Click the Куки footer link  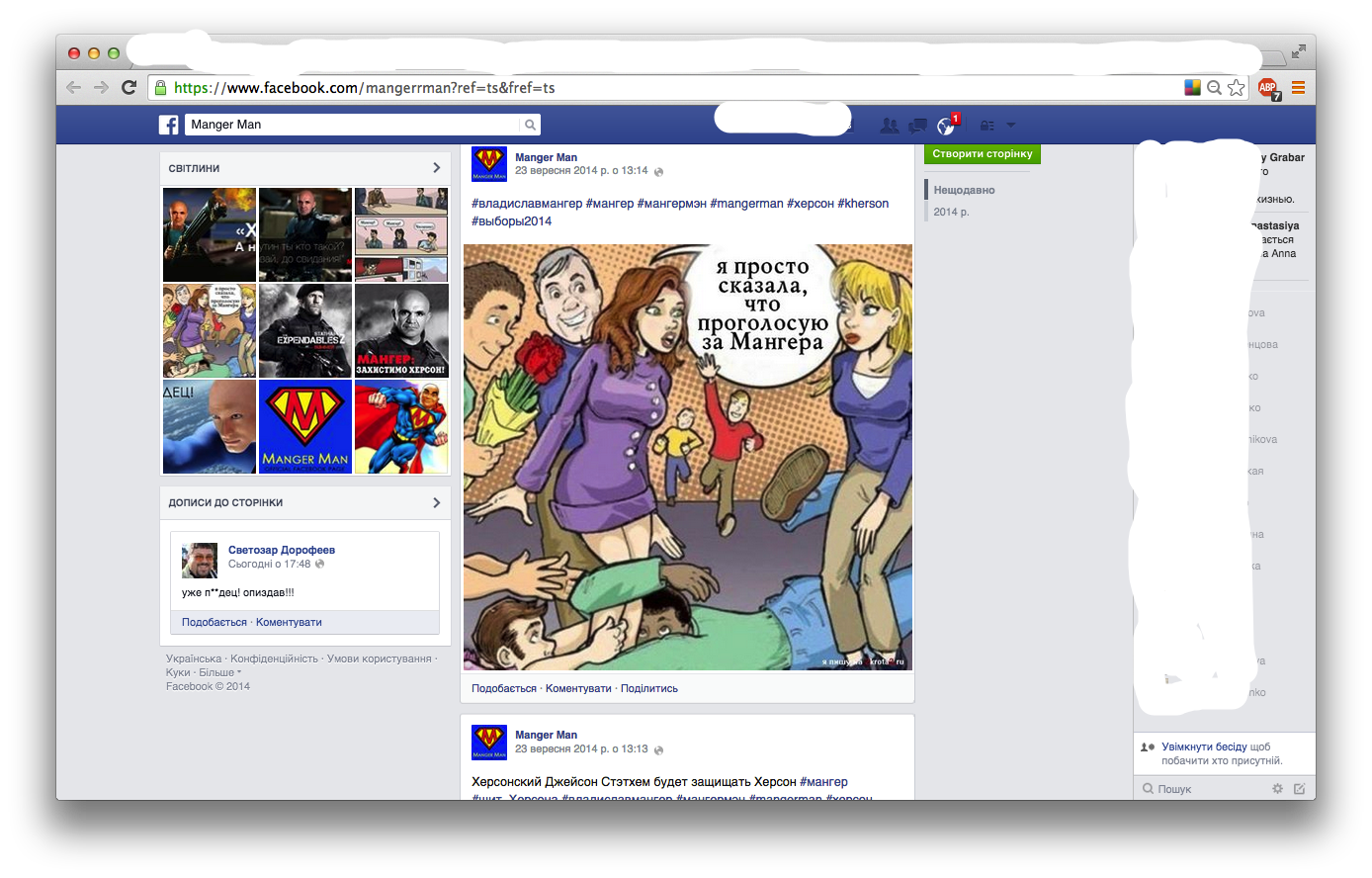[178, 672]
